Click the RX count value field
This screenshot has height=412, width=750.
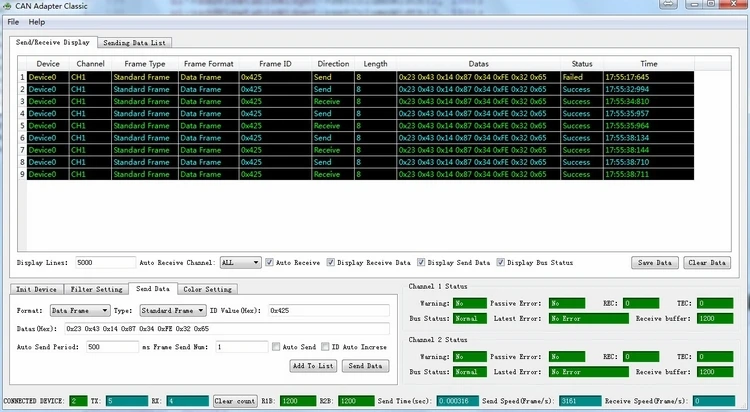point(188,401)
